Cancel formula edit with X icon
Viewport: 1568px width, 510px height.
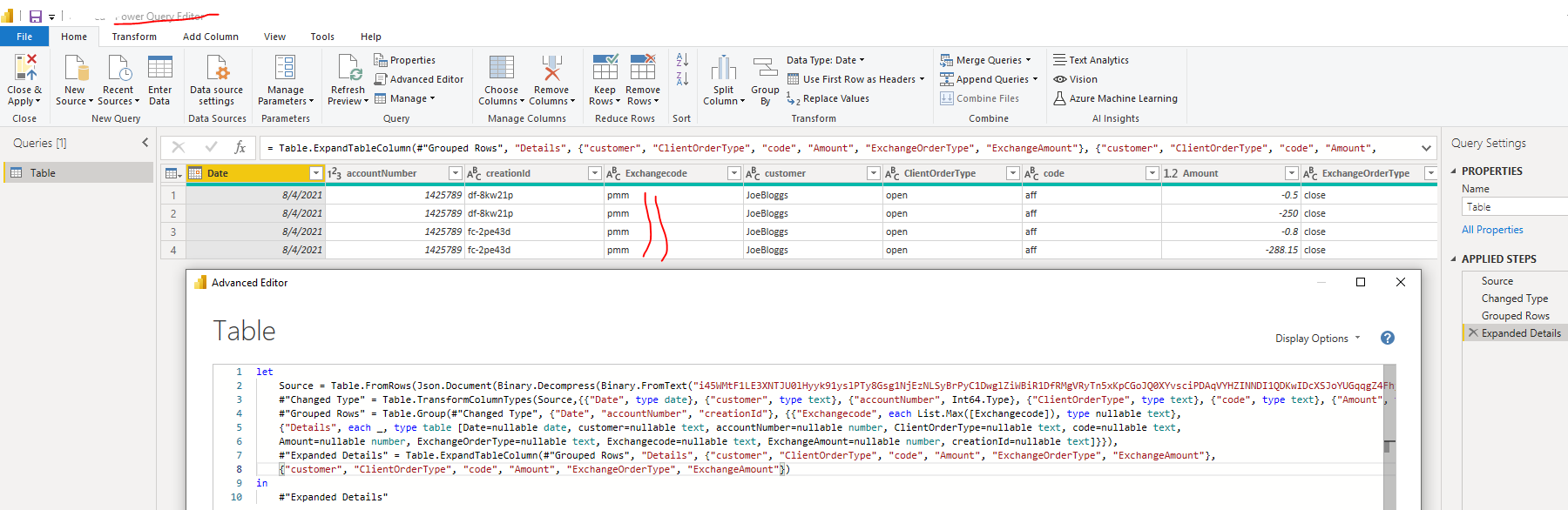[179, 148]
